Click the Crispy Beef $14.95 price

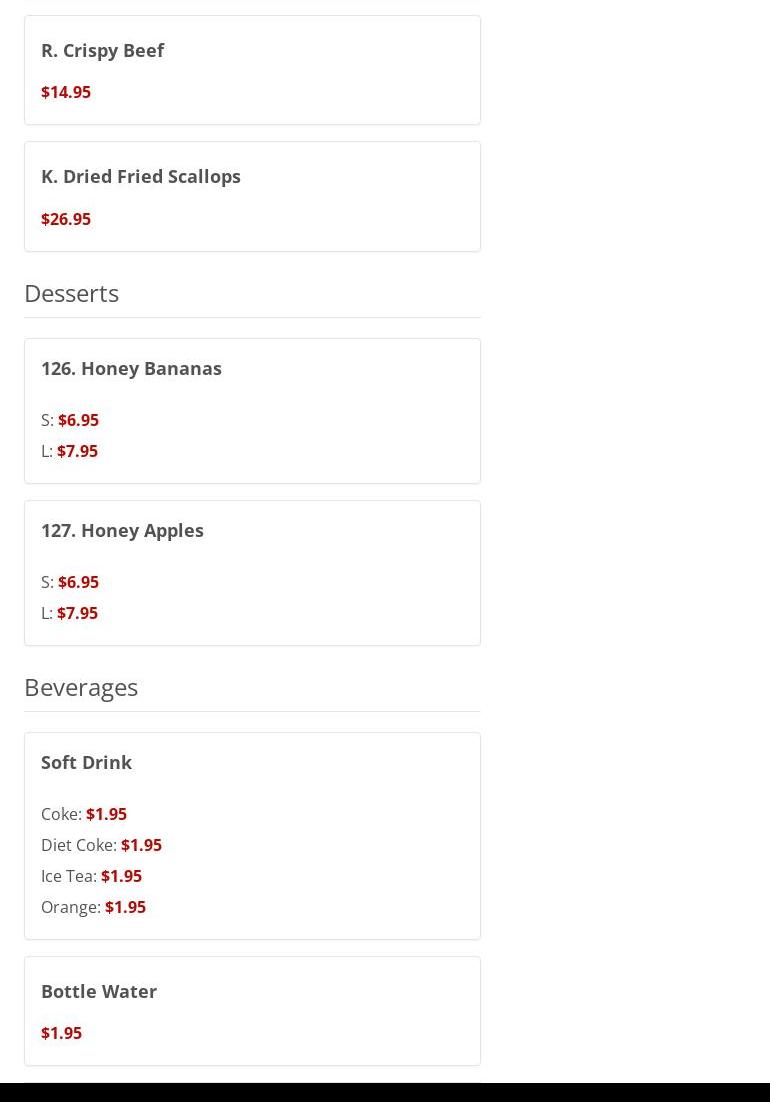(x=66, y=92)
